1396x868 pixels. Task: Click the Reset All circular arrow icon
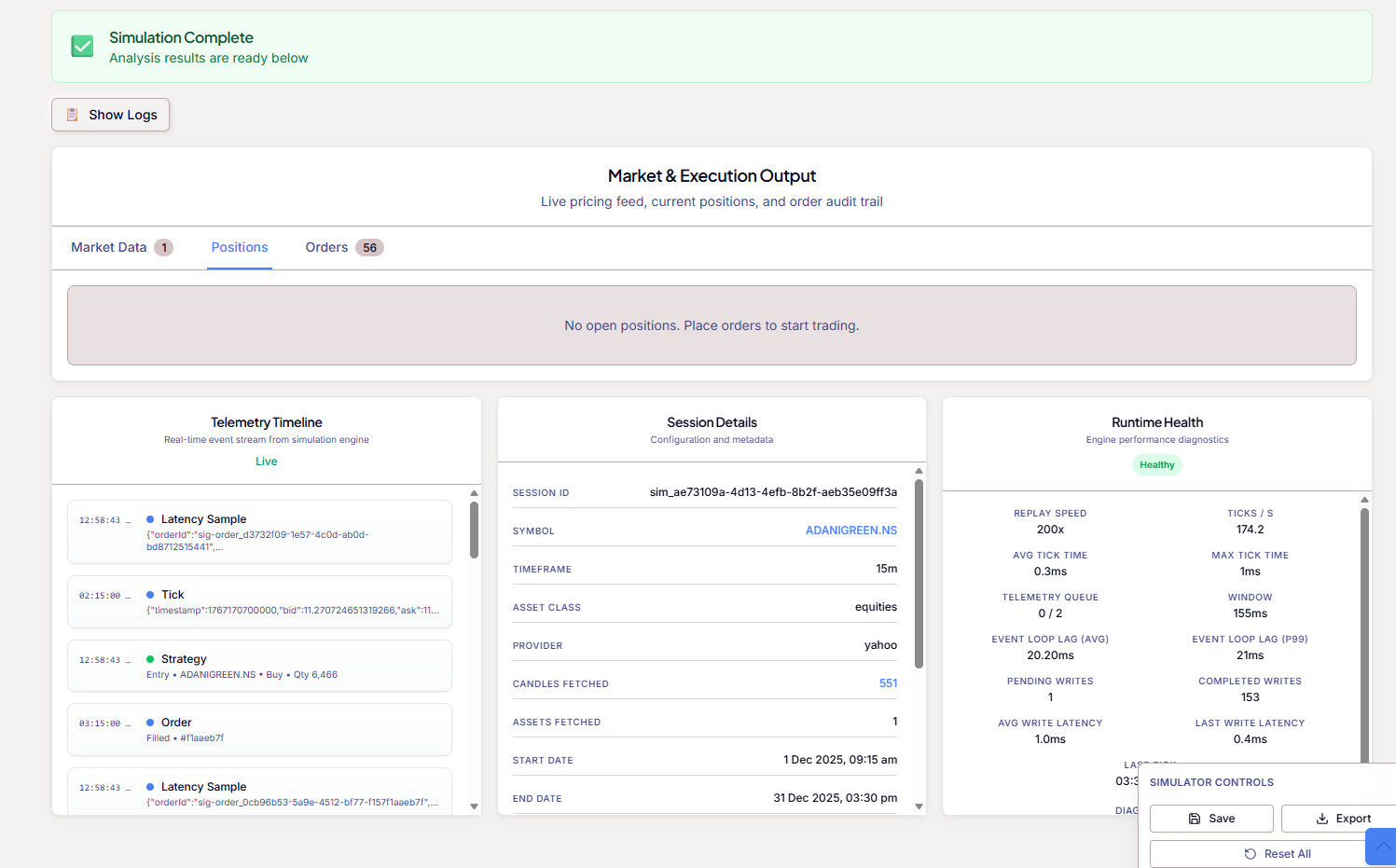[1251, 854]
